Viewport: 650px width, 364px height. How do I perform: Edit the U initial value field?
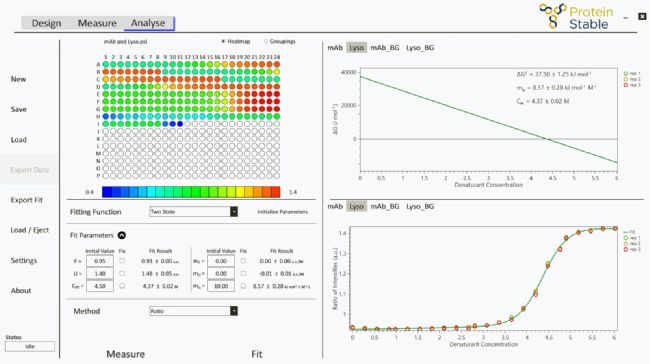(x=99, y=274)
